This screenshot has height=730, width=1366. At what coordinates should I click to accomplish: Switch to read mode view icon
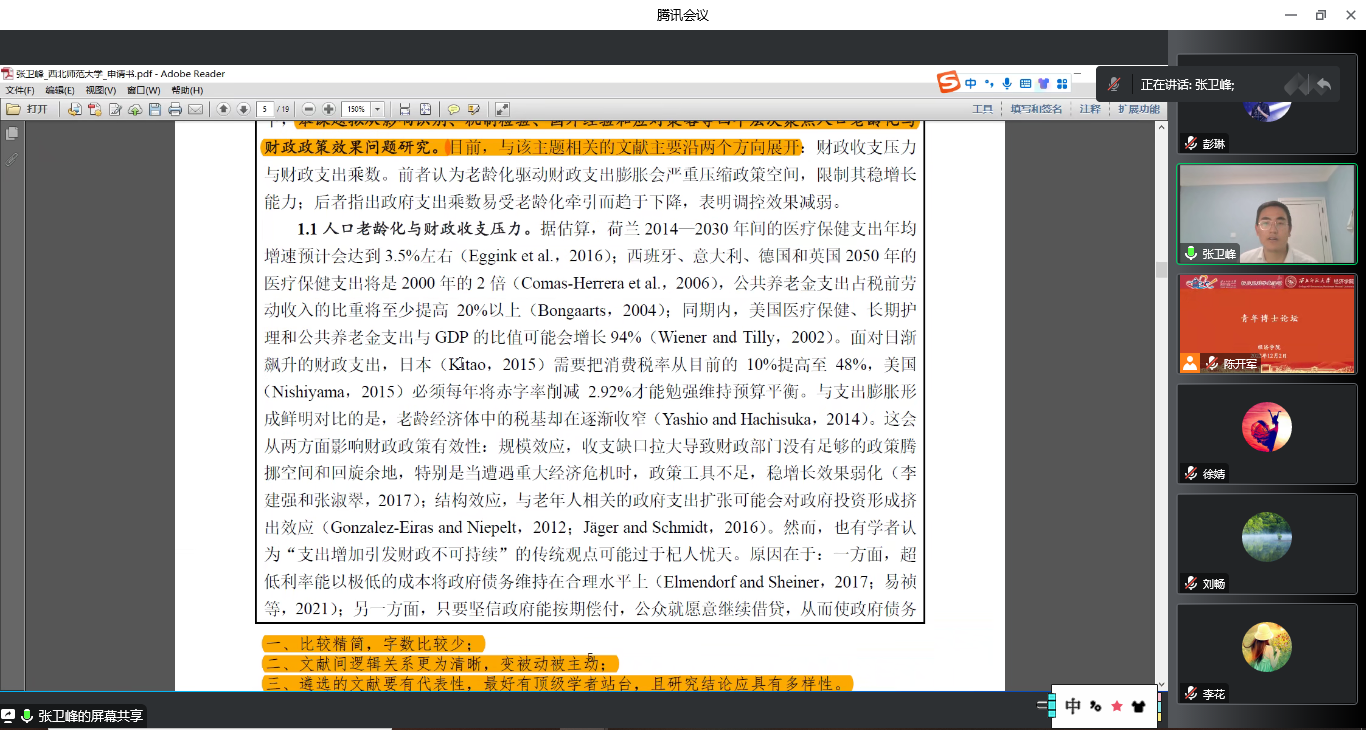[x=502, y=109]
